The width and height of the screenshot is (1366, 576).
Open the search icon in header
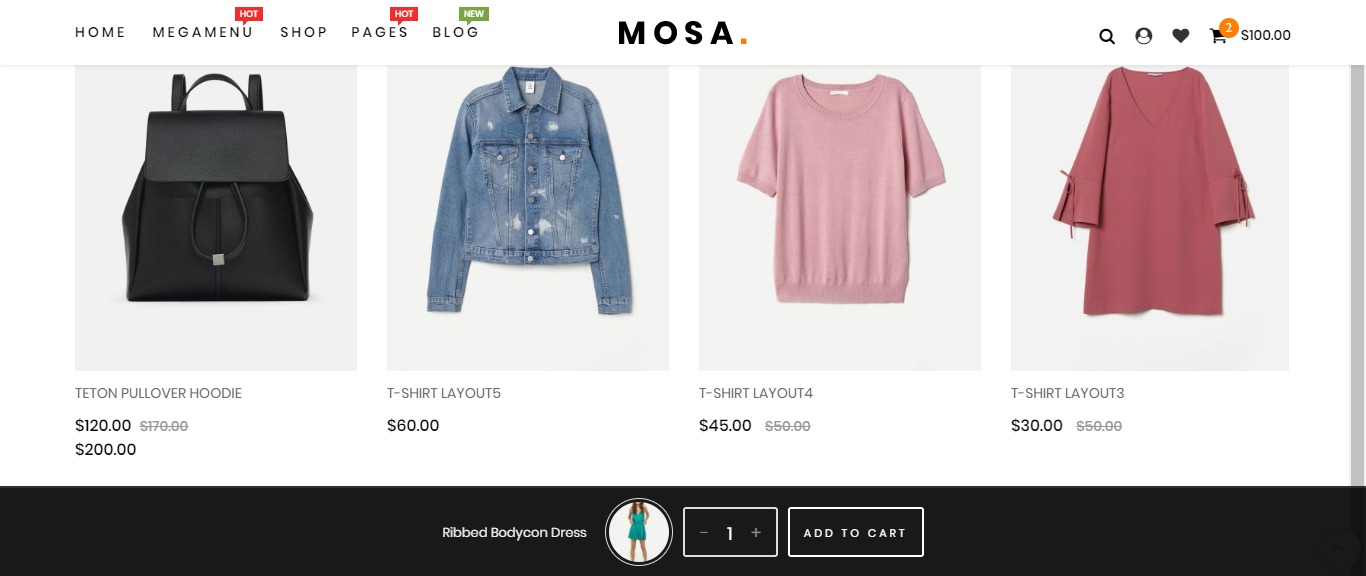[1107, 36]
